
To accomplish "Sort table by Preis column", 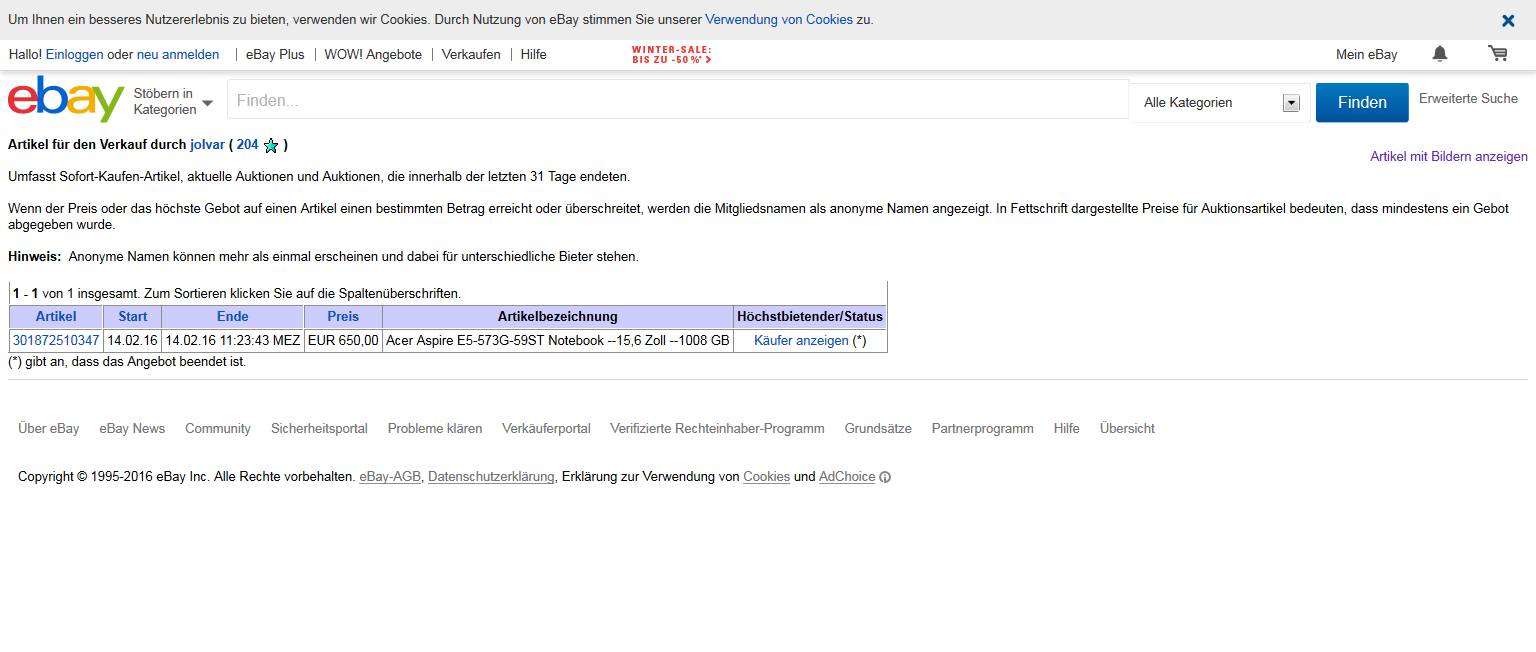I will pyautogui.click(x=343, y=317).
